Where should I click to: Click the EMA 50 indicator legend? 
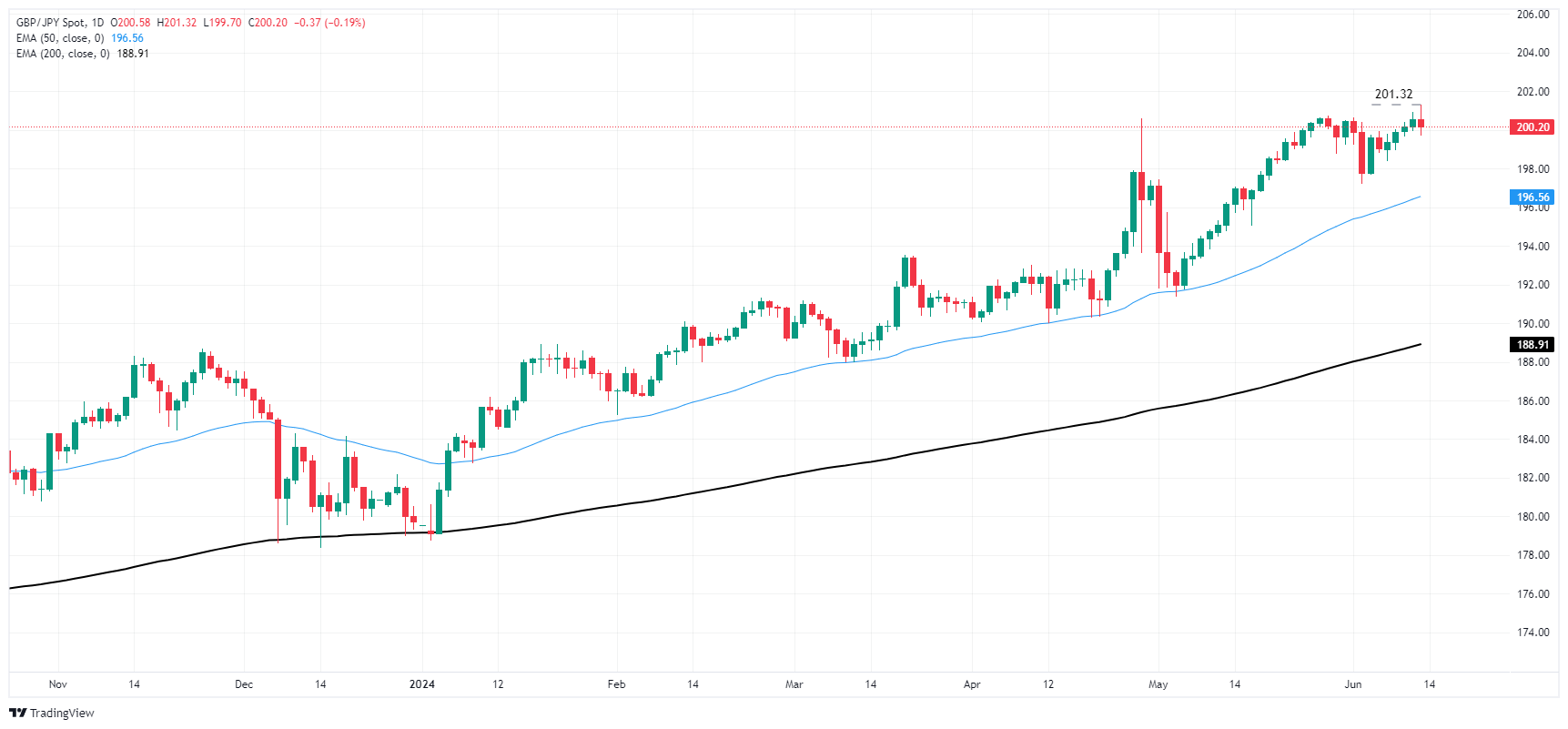coord(60,38)
